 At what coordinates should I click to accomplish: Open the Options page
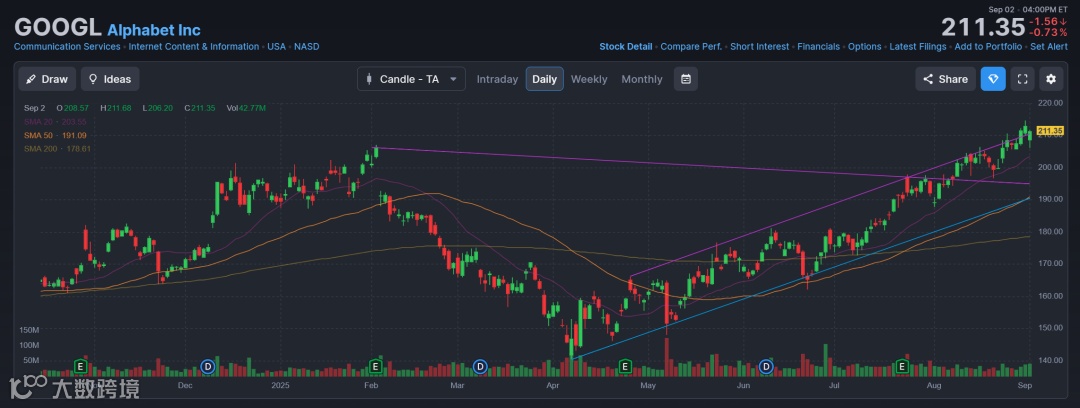coord(864,47)
